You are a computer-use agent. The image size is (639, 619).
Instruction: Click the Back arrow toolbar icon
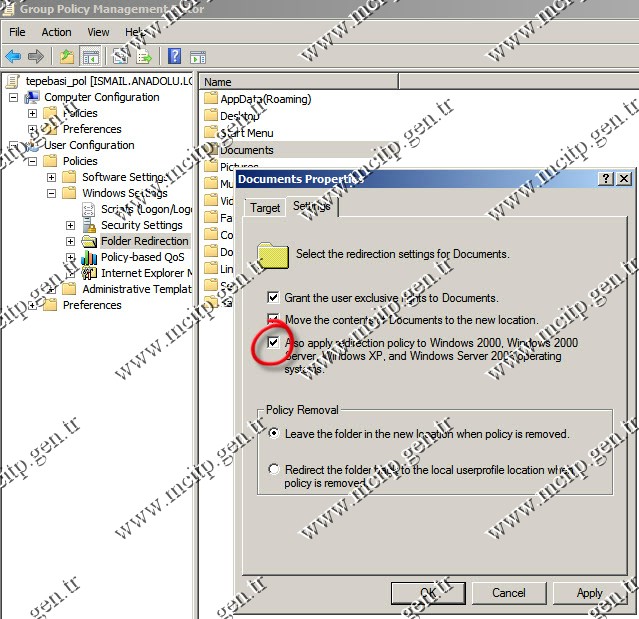click(13, 56)
